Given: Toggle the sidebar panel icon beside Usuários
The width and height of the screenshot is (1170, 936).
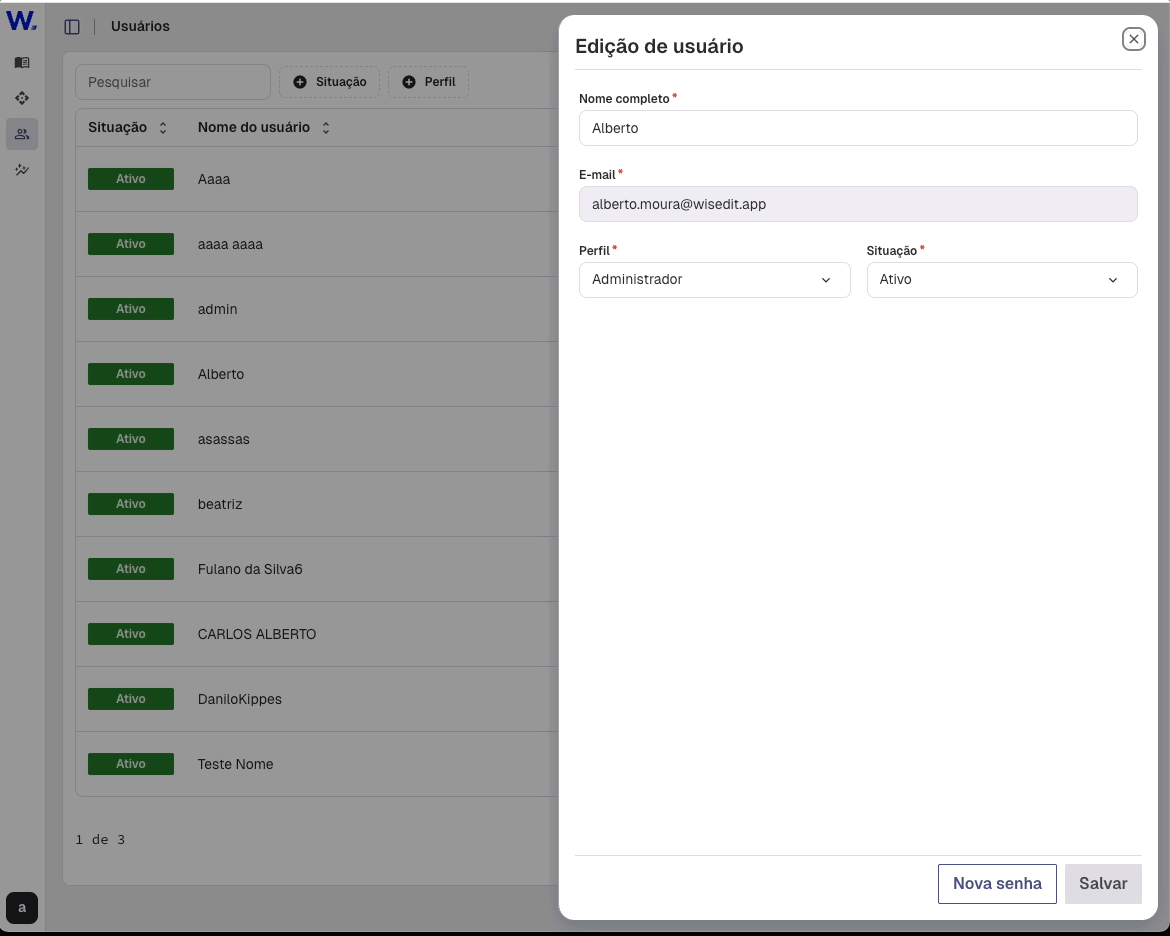Looking at the screenshot, I should (x=72, y=27).
